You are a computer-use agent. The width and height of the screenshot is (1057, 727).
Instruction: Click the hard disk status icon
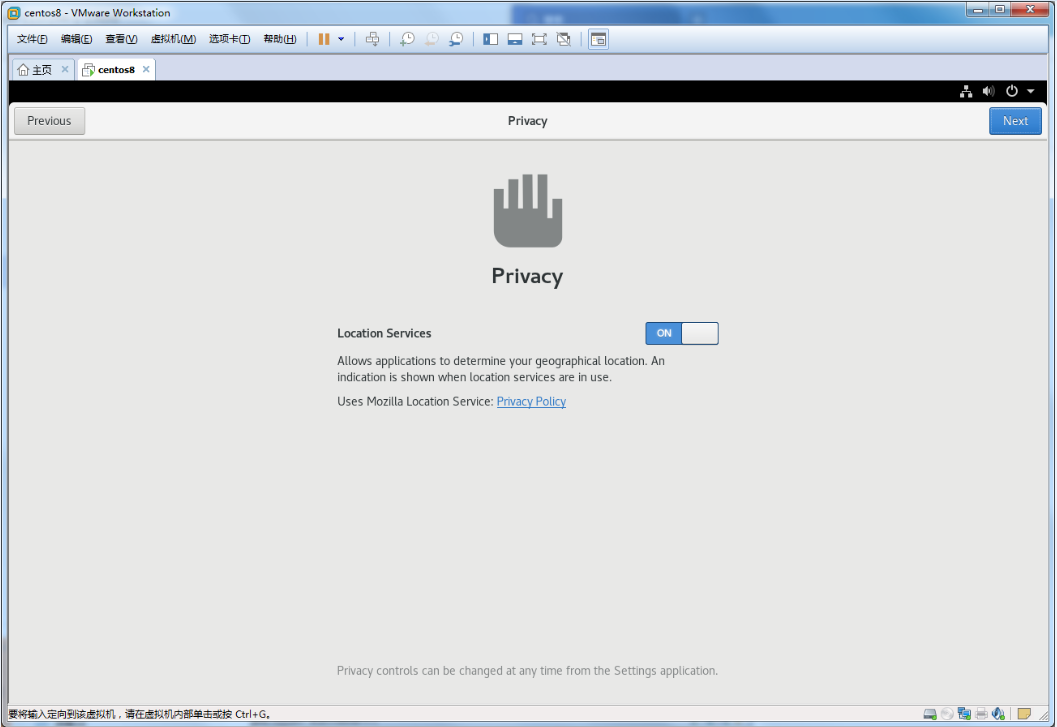pyautogui.click(x=930, y=714)
